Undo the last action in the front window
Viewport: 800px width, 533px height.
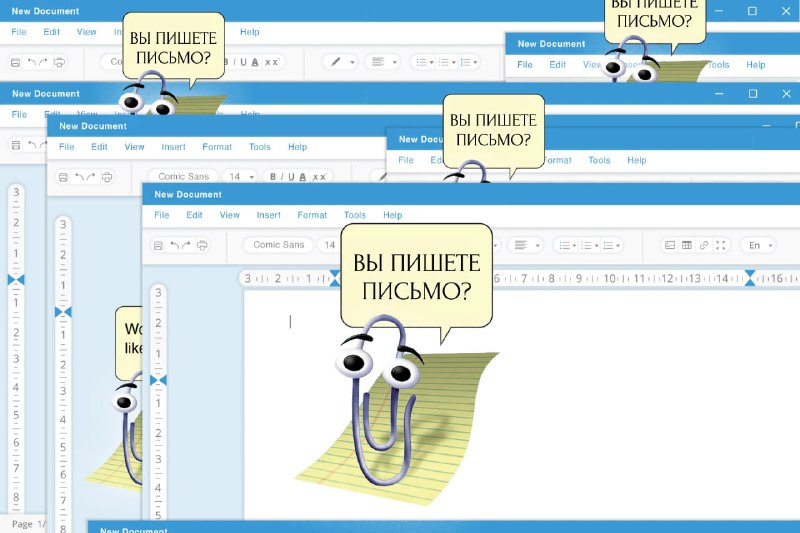(174, 245)
